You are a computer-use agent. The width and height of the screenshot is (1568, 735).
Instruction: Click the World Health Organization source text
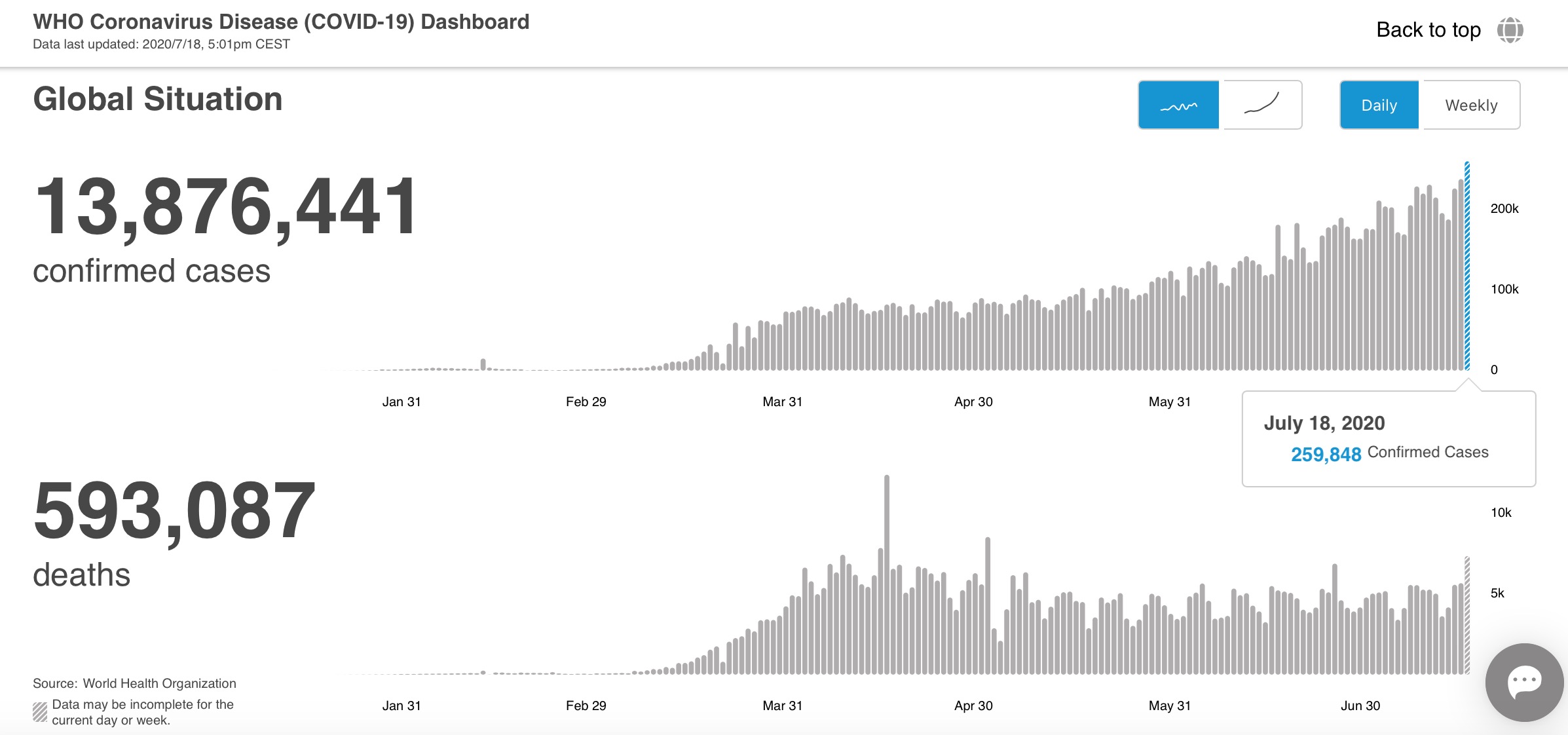point(159,683)
